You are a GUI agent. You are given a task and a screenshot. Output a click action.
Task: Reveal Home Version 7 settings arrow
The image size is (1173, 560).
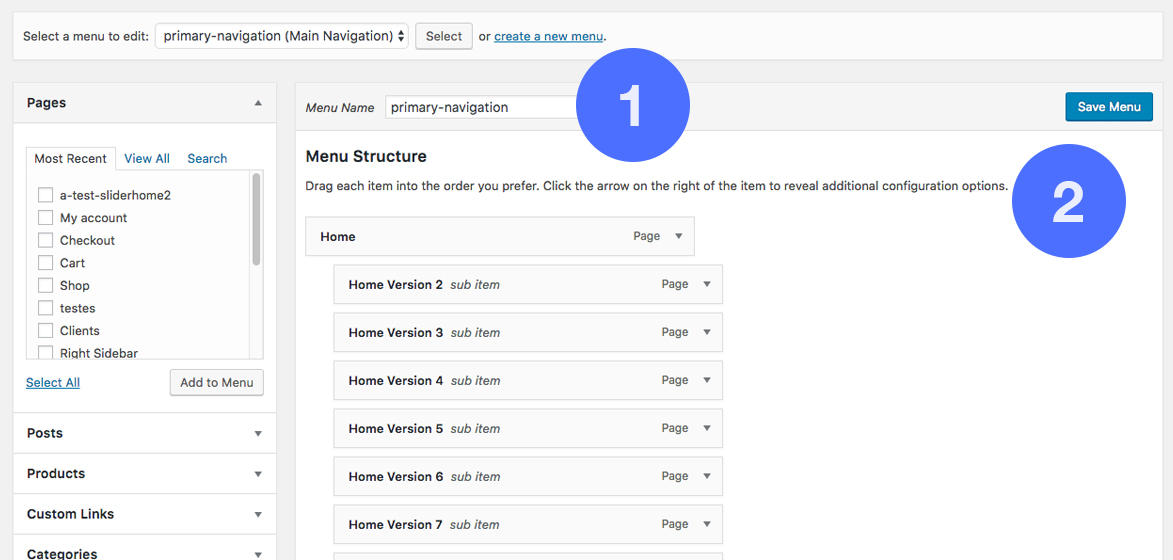coord(706,525)
